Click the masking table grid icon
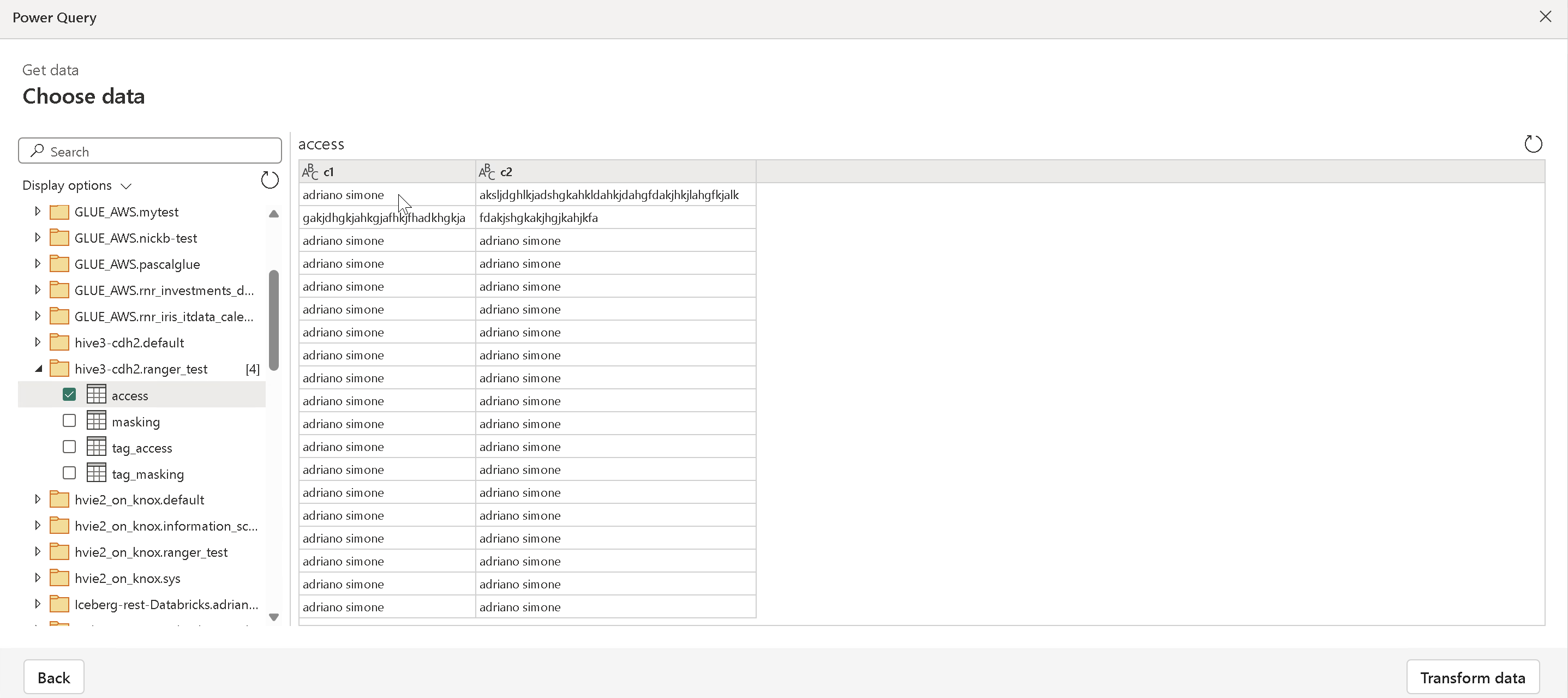The height and width of the screenshot is (698, 1568). click(96, 421)
